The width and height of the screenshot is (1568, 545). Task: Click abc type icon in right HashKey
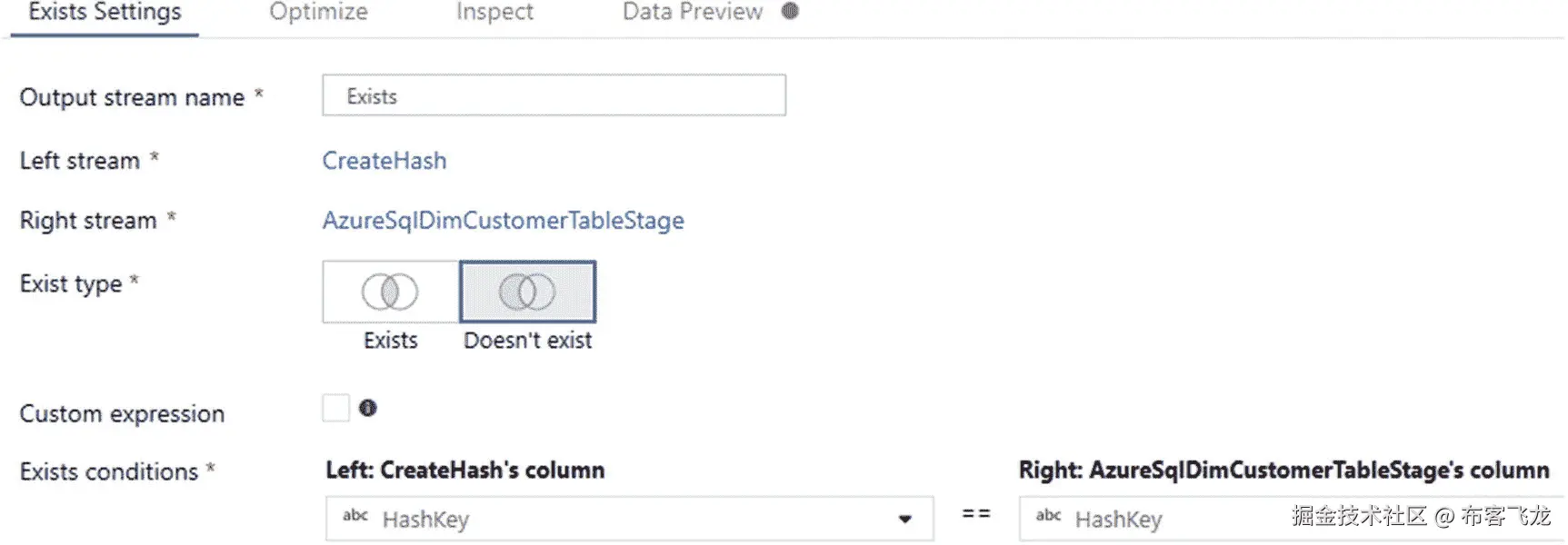coord(1048,516)
